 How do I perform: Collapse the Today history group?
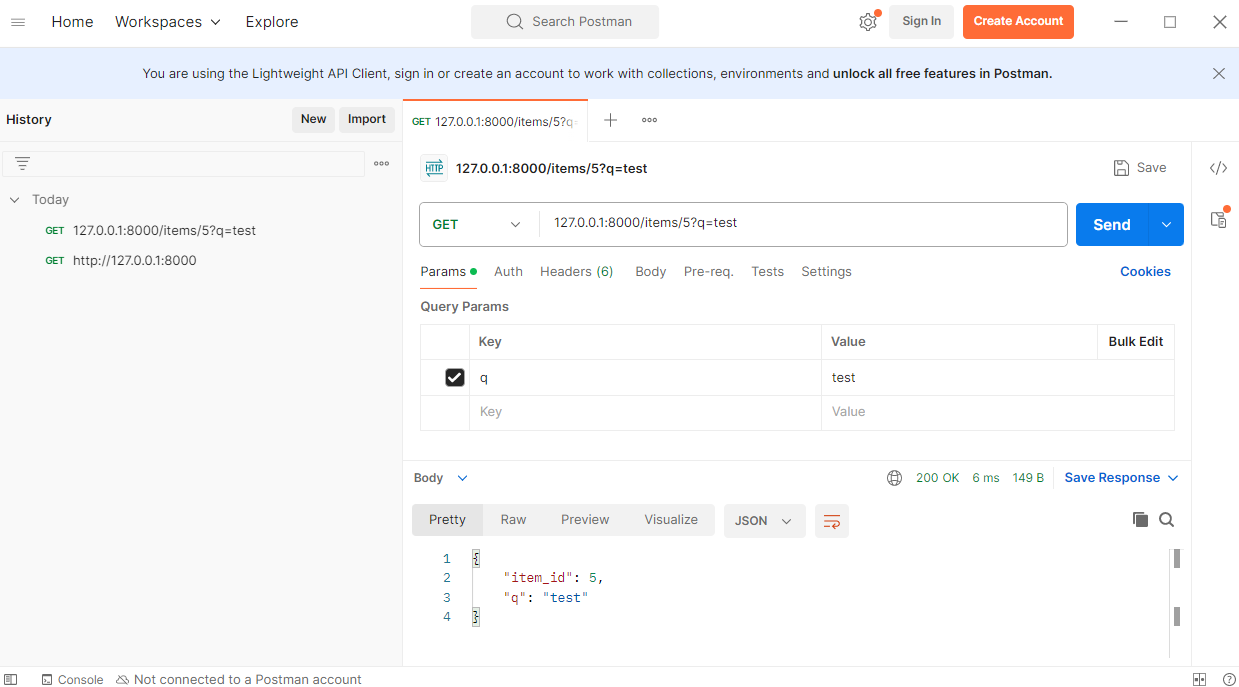(15, 200)
